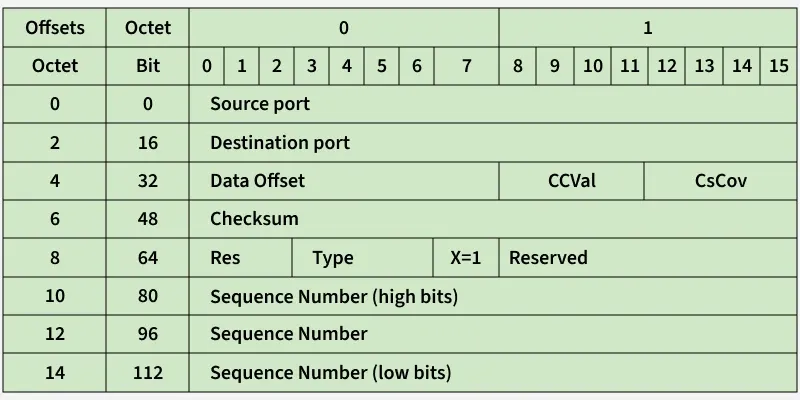
Task: Click the CsCov cell
Action: [720, 181]
